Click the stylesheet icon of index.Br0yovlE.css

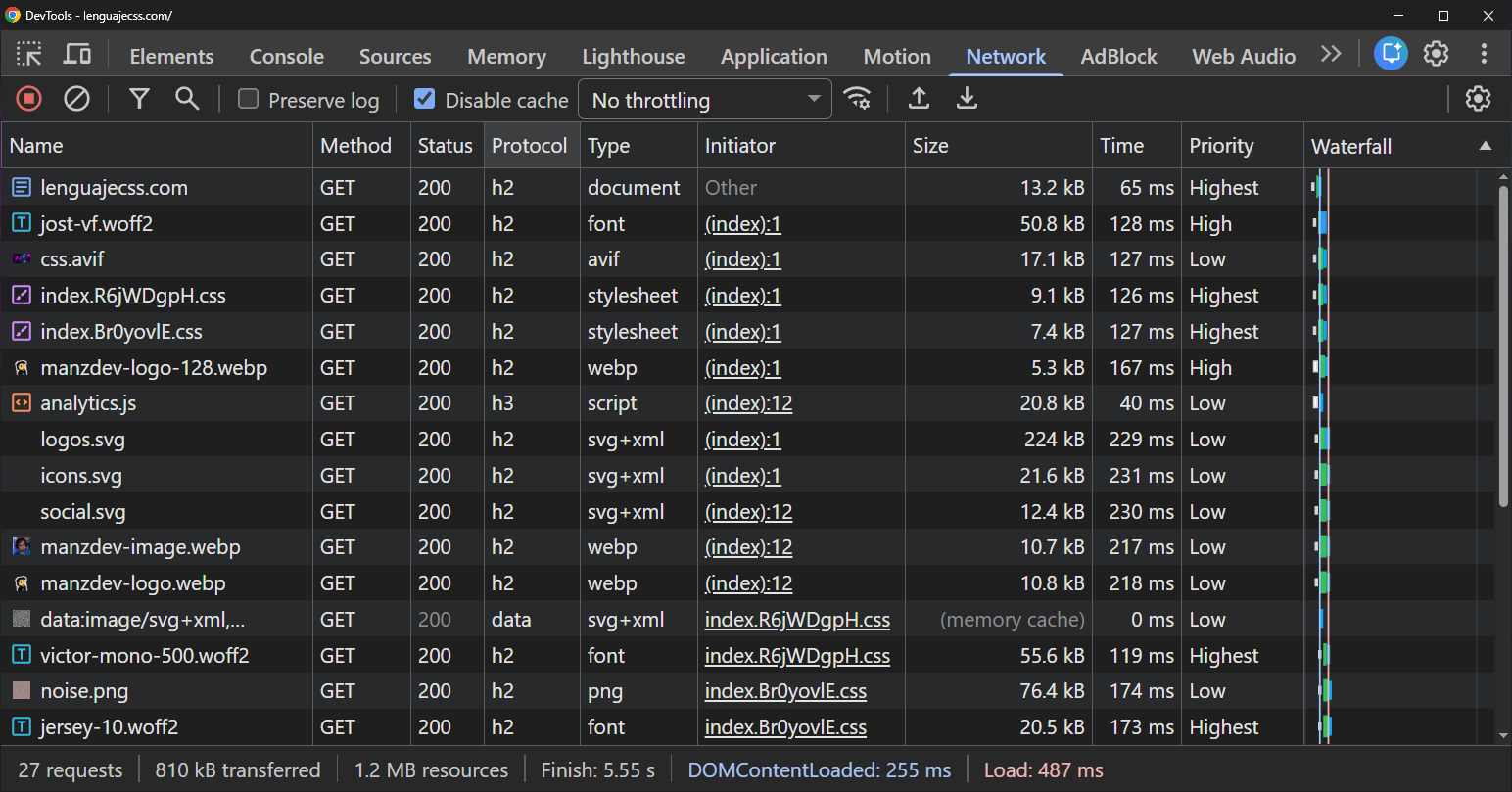point(22,331)
